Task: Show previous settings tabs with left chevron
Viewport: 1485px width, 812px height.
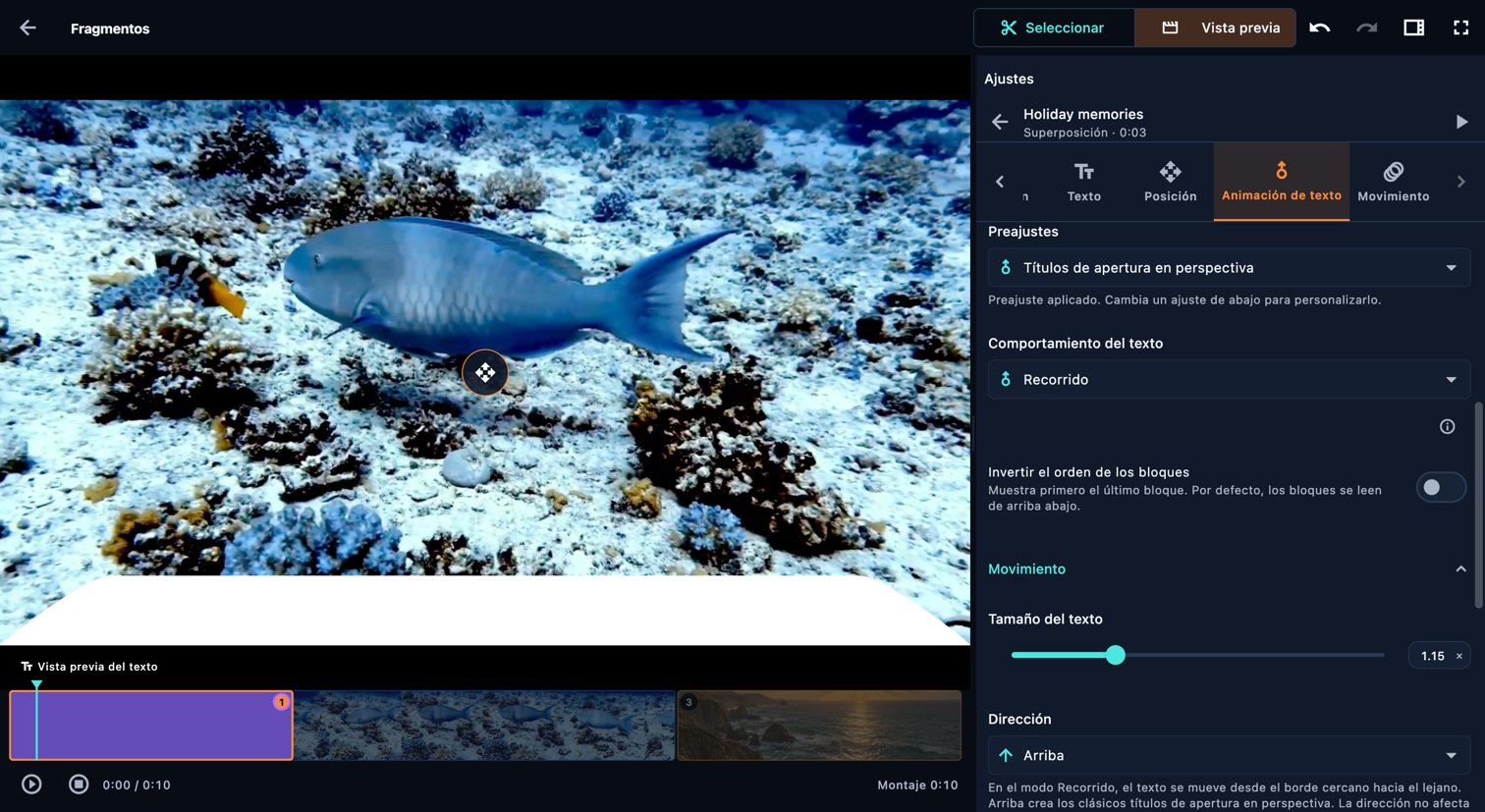Action: click(x=1000, y=182)
